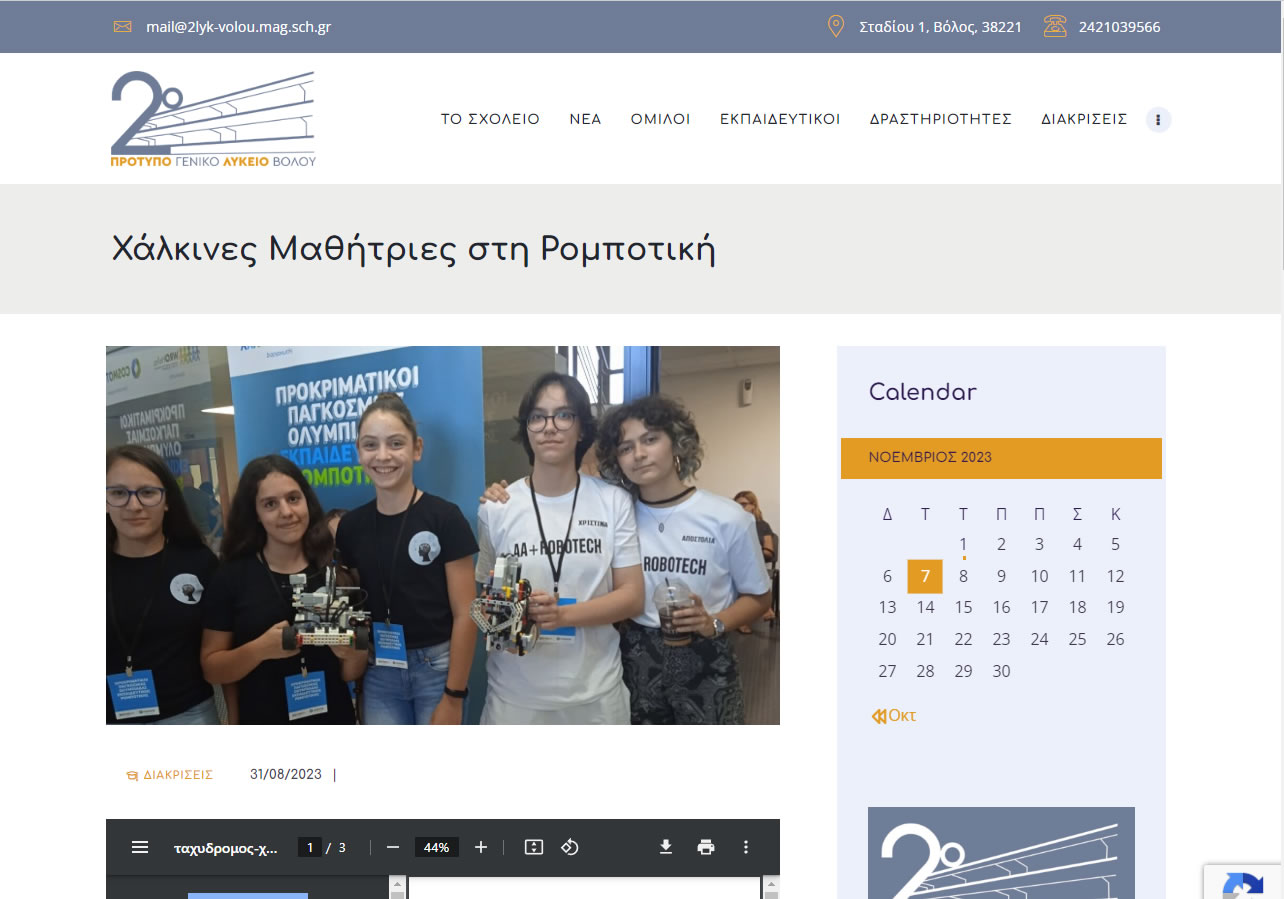Zoom out the PDF with minus button
1284x899 pixels.
393,847
